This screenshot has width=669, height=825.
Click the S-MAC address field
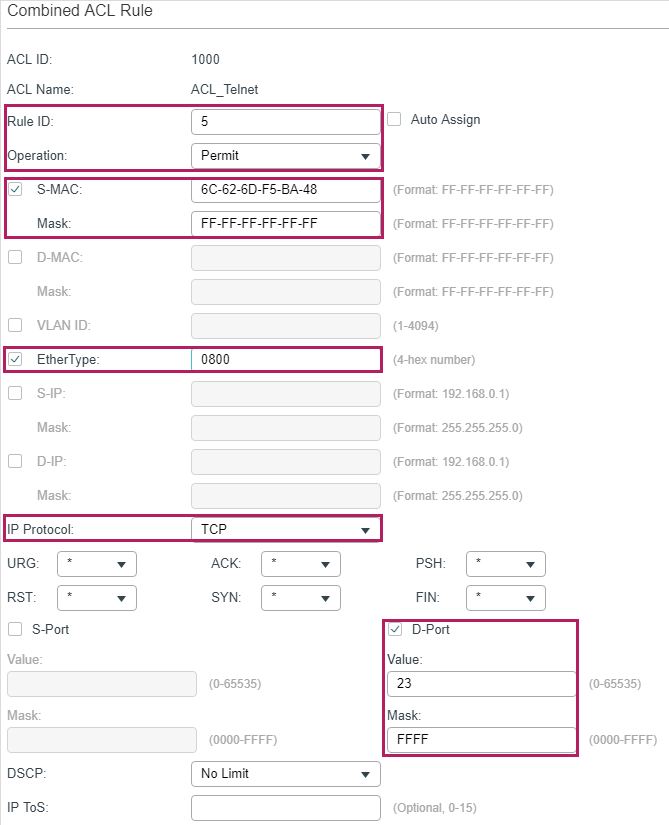tap(285, 190)
